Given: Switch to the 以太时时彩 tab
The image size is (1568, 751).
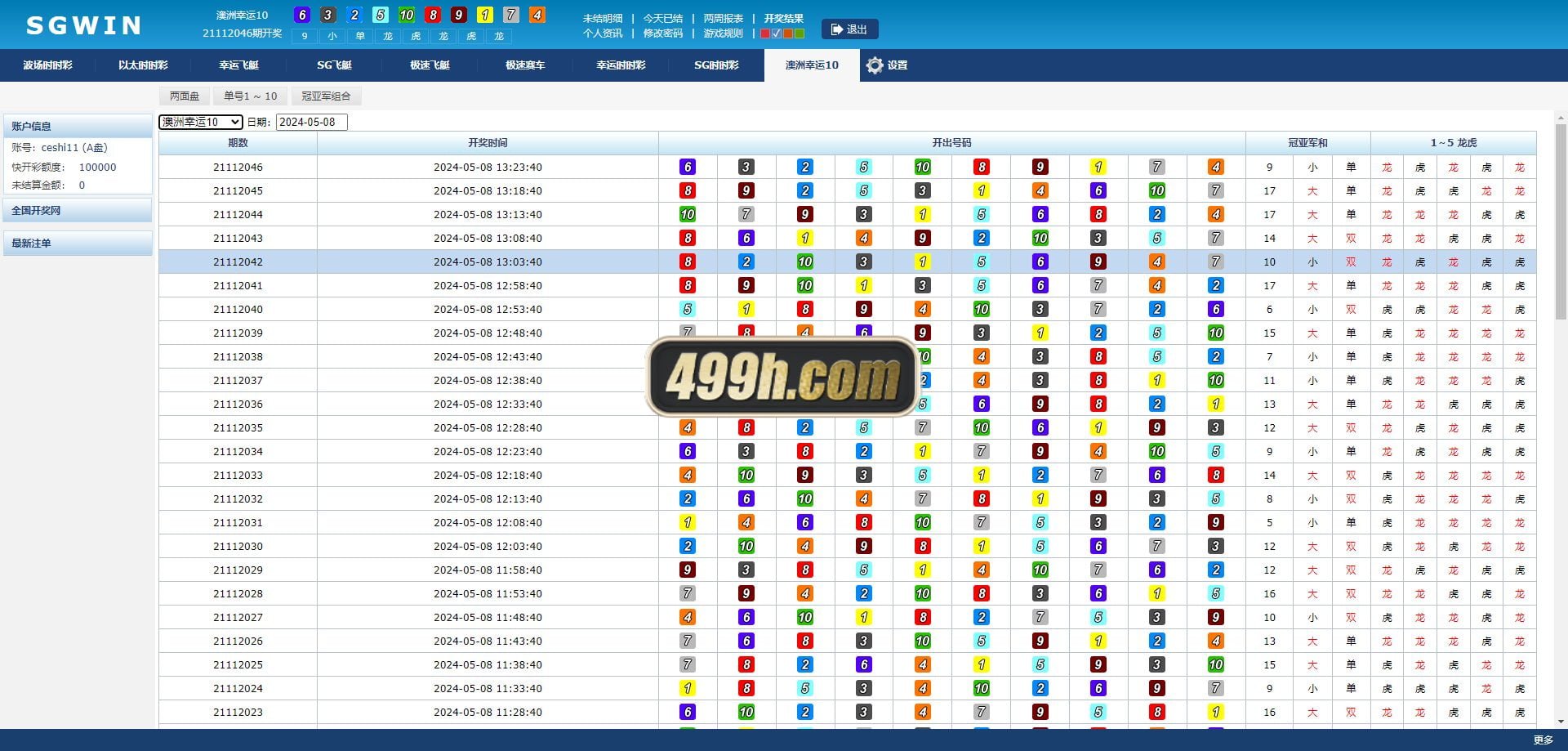Looking at the screenshot, I should click(x=143, y=65).
